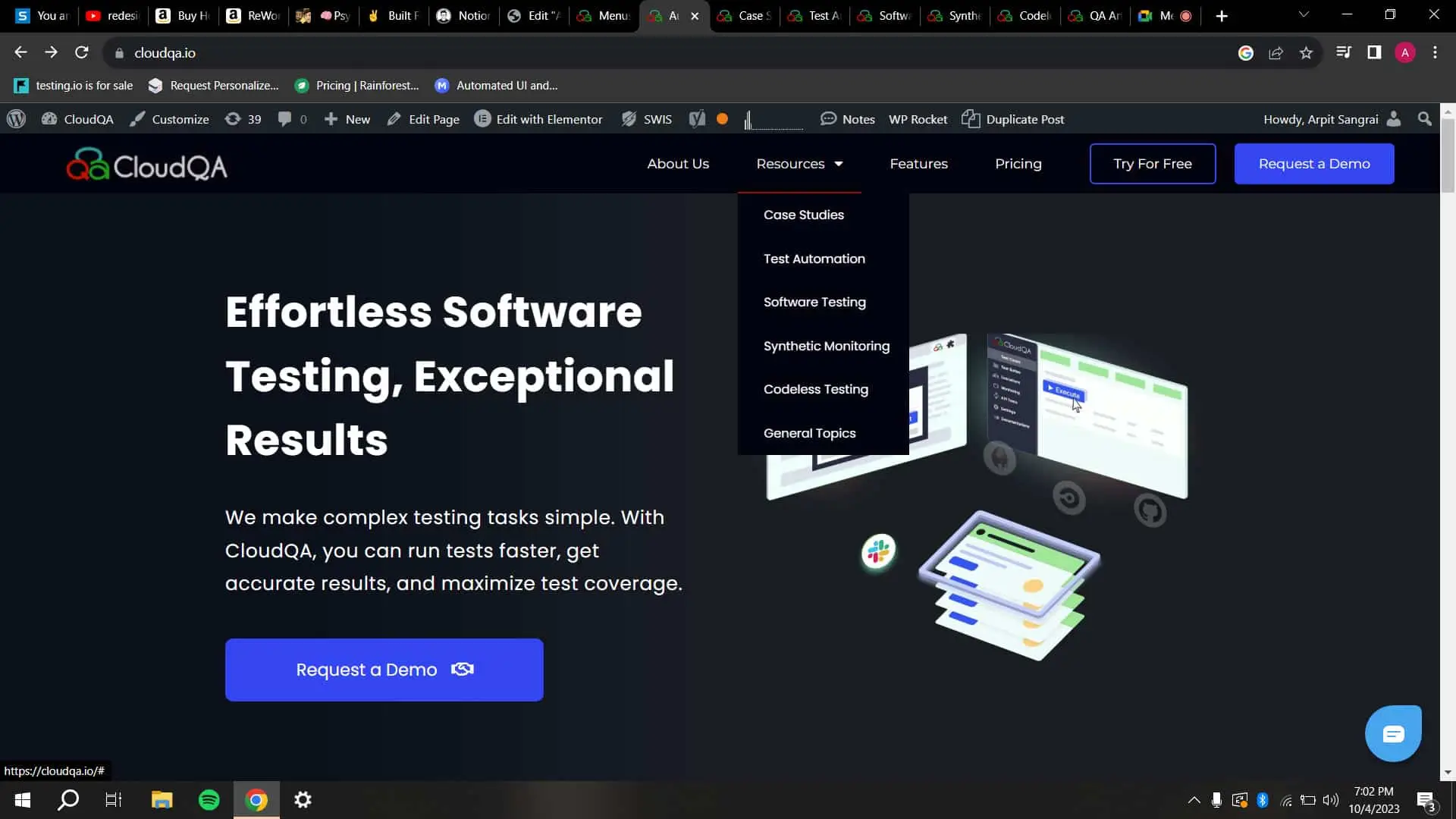Switch to the Notion browser tab
Image resolution: width=1456 pixels, height=819 pixels.
[x=463, y=15]
